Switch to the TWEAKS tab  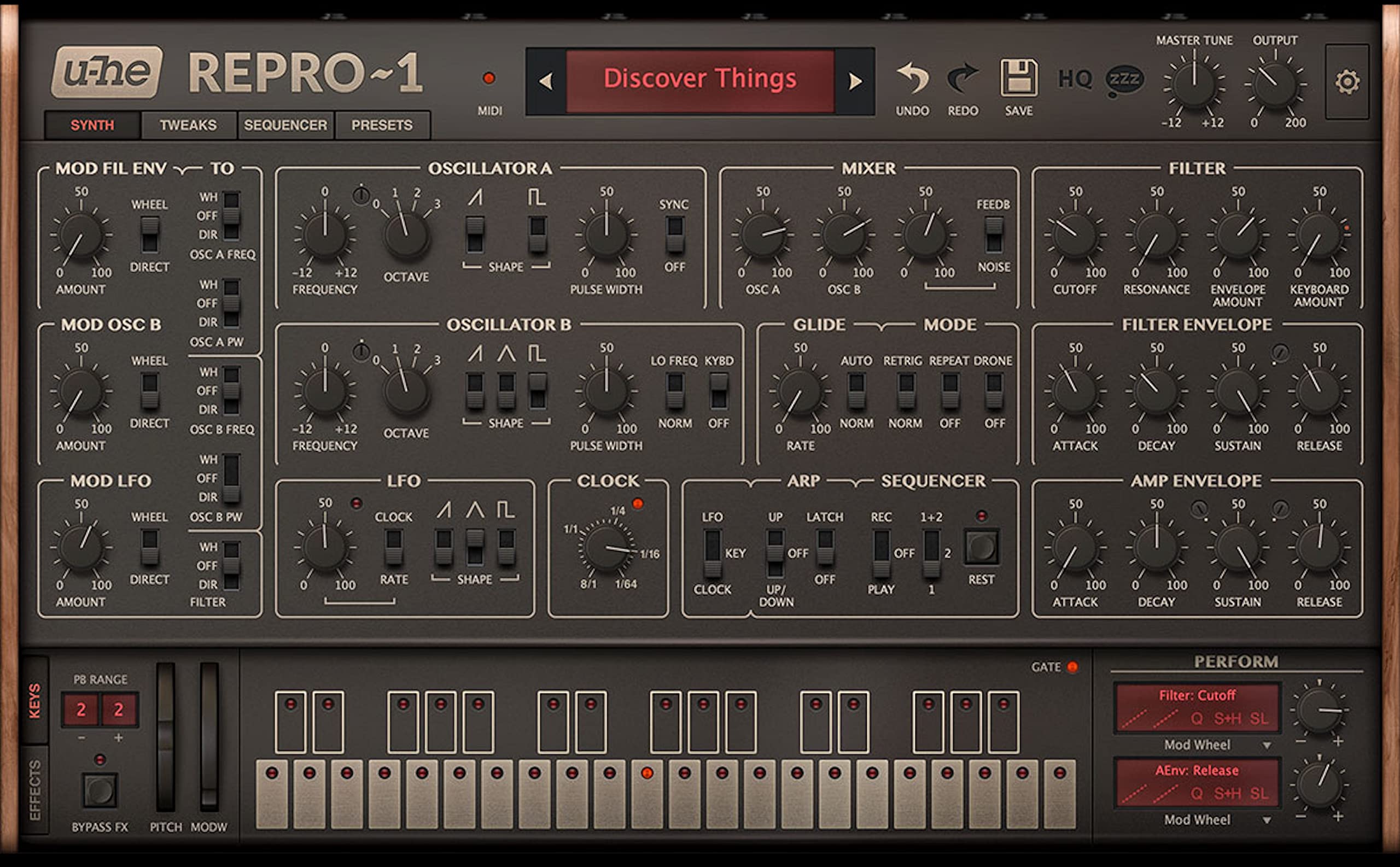pyautogui.click(x=188, y=125)
